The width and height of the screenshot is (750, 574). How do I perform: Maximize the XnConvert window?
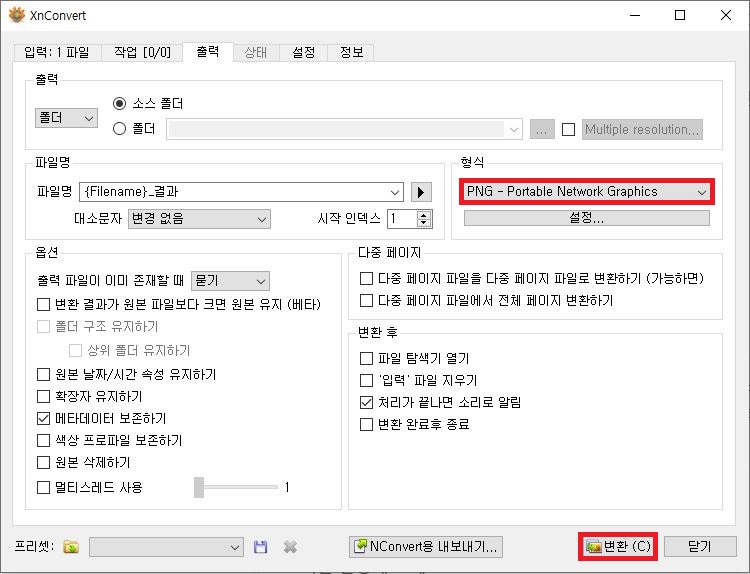pyautogui.click(x=680, y=15)
